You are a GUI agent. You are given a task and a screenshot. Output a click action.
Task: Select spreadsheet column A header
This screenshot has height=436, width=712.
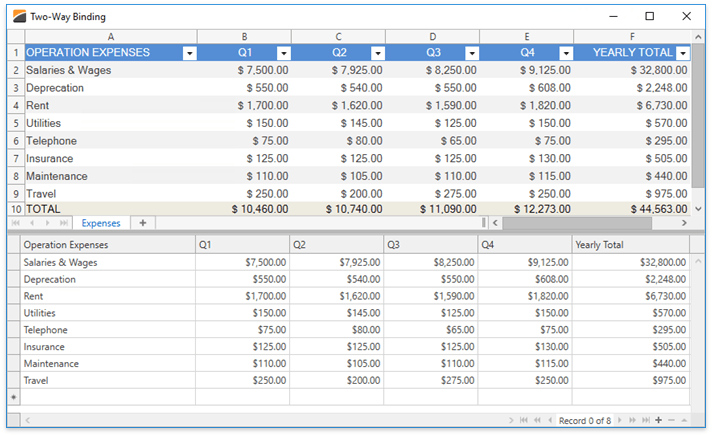(x=111, y=37)
